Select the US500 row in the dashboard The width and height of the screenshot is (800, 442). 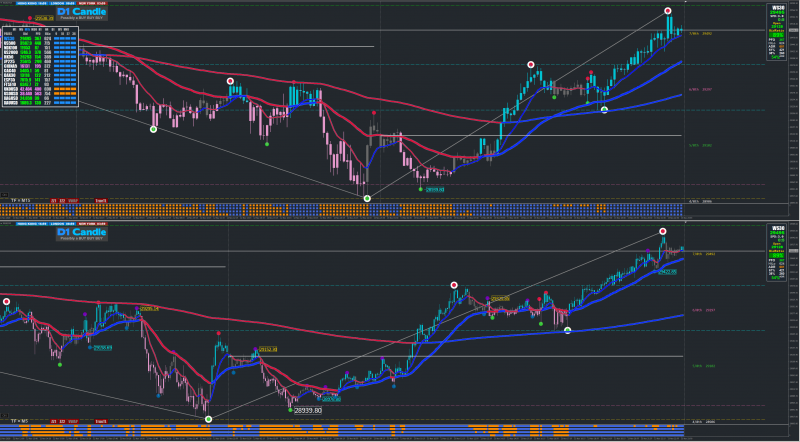[40, 43]
